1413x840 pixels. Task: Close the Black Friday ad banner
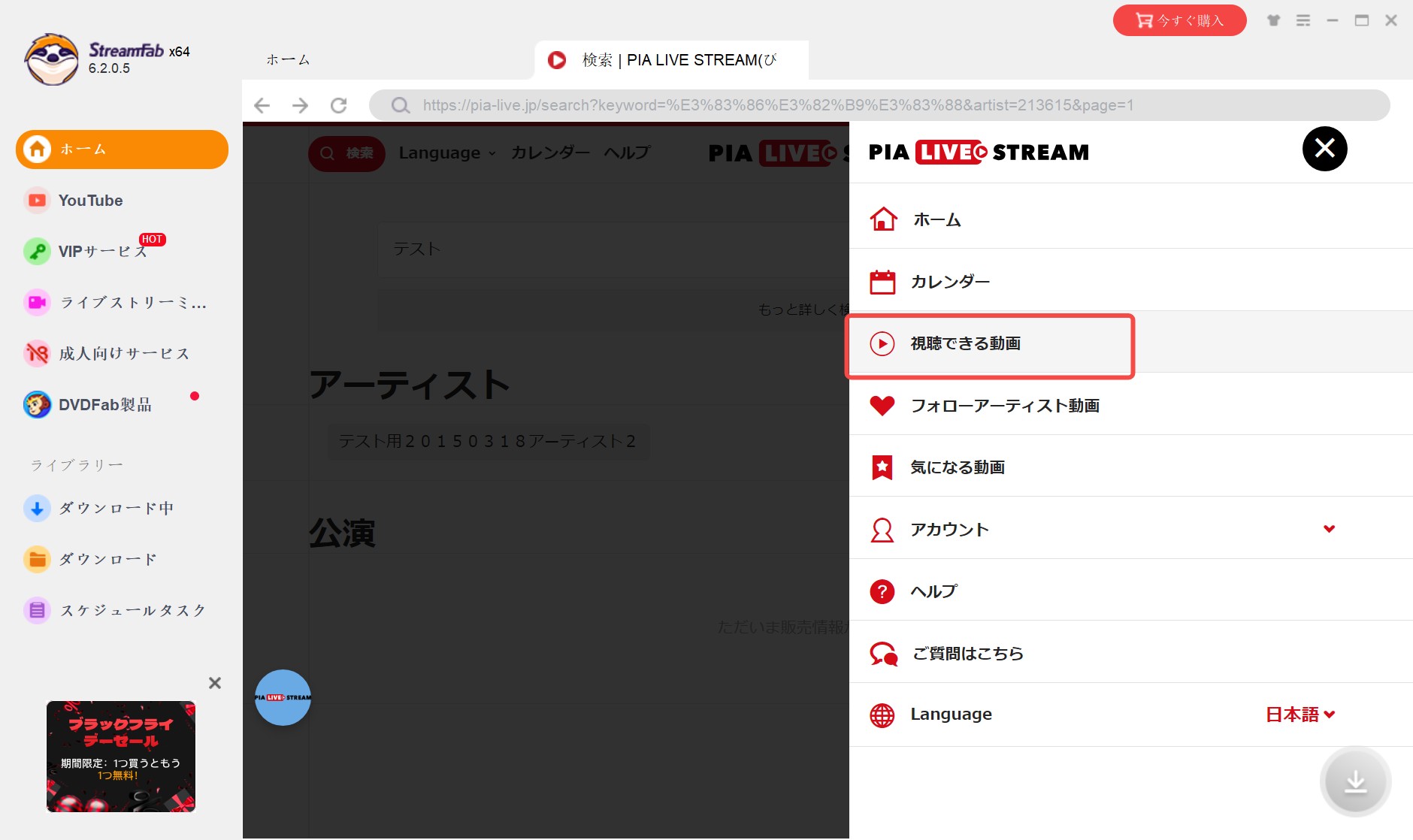click(x=215, y=683)
